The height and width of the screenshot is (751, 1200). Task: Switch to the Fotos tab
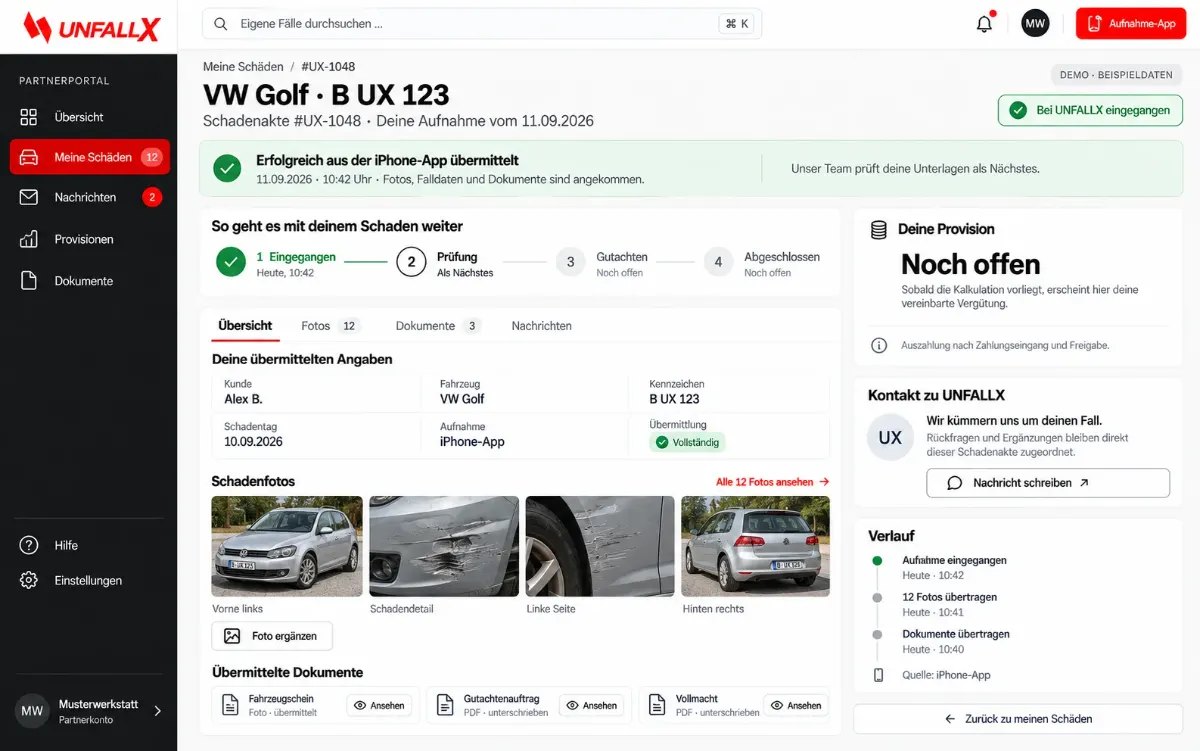coord(330,326)
